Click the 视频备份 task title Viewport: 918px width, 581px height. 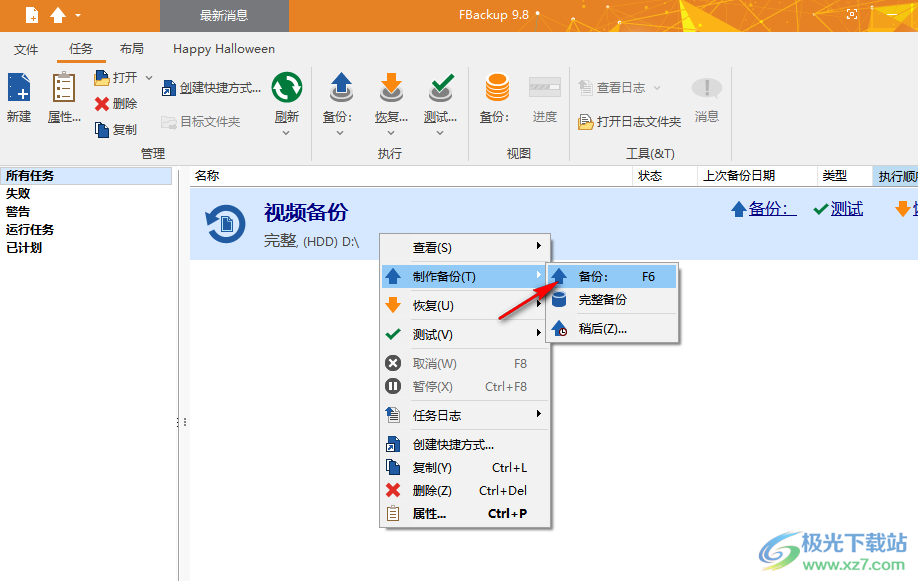tap(306, 213)
